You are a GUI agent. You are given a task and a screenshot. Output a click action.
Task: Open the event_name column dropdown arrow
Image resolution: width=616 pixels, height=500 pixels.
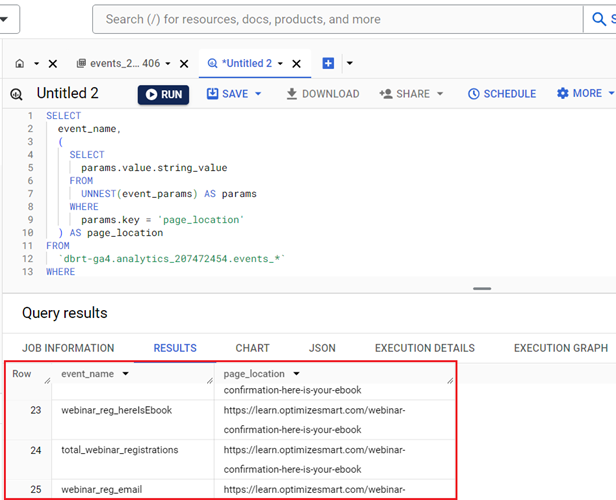125,374
